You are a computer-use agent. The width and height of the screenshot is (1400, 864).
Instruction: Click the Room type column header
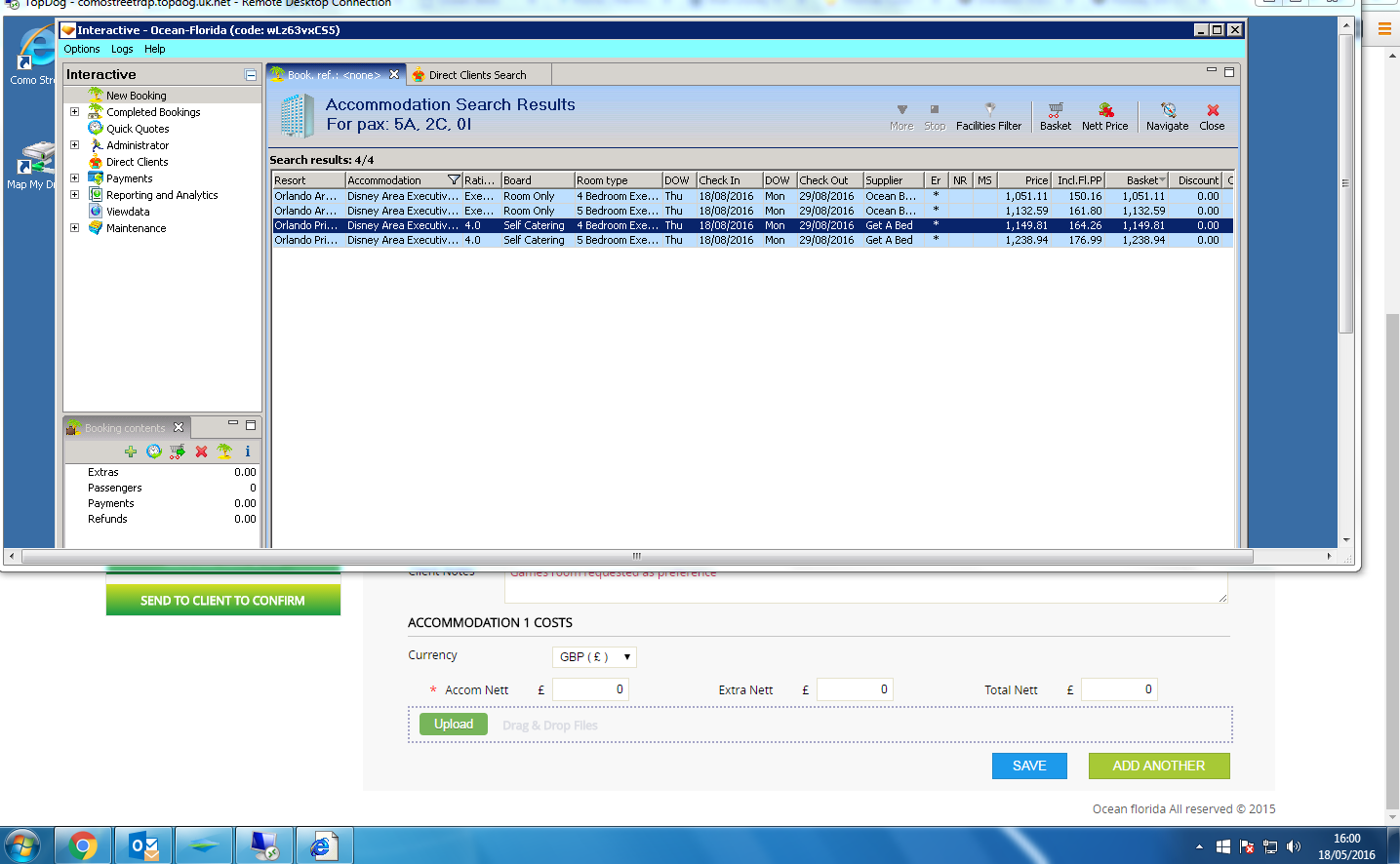click(619, 180)
